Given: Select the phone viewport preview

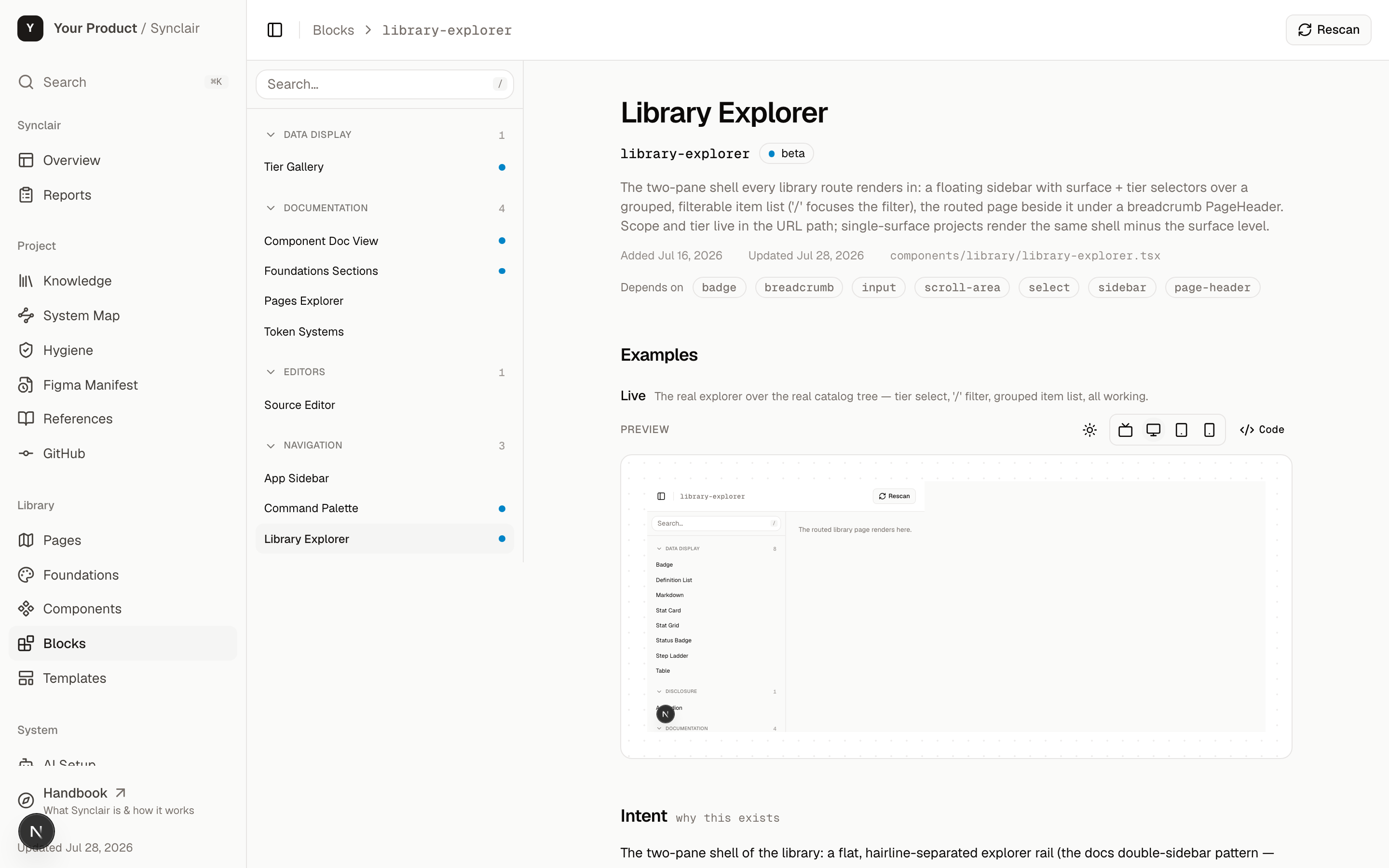Looking at the screenshot, I should click(x=1210, y=430).
